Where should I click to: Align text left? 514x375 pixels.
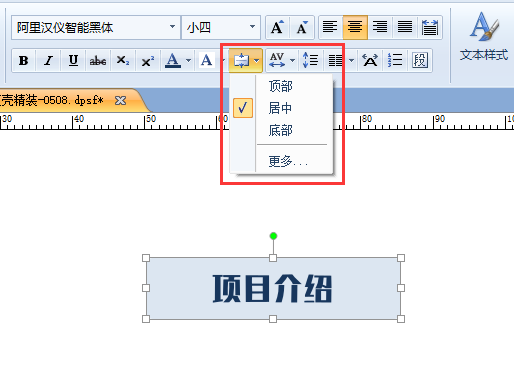click(330, 27)
